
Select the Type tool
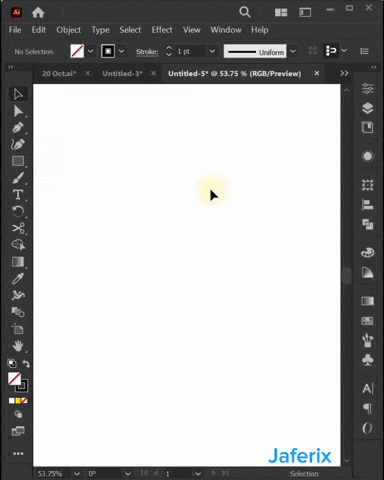[x=18, y=195]
